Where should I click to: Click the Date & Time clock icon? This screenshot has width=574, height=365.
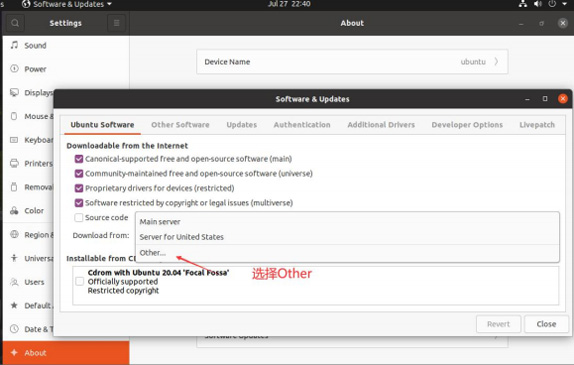click(14, 329)
